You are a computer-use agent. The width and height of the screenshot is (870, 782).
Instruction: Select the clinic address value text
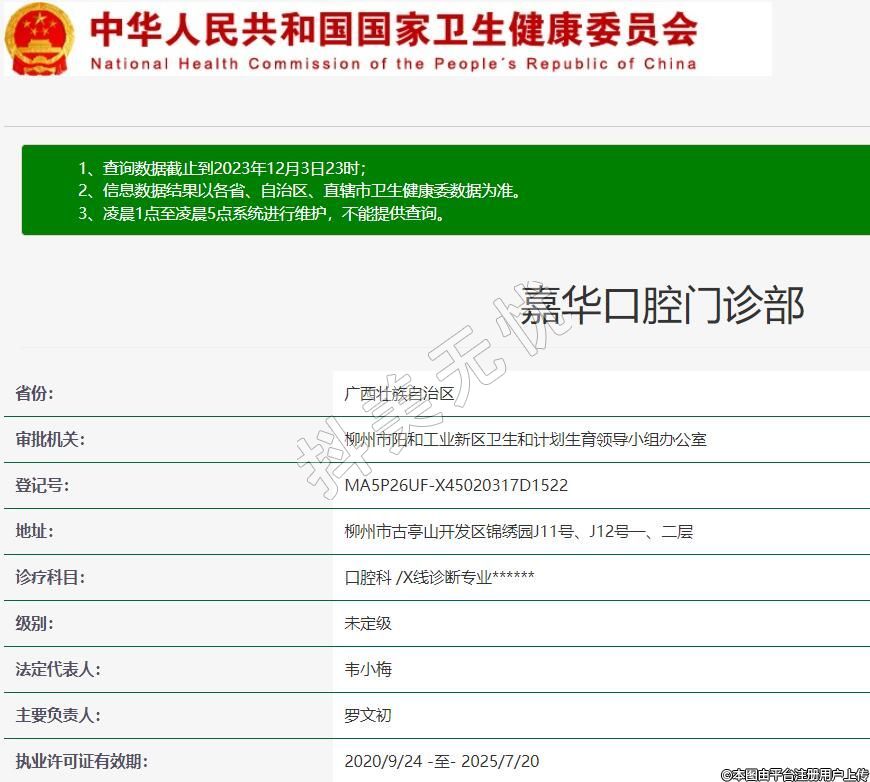[x=518, y=532]
